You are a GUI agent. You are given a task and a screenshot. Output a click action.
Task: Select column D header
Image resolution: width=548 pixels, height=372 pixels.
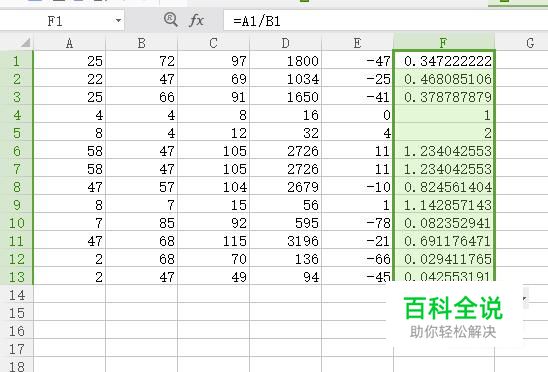tap(286, 43)
